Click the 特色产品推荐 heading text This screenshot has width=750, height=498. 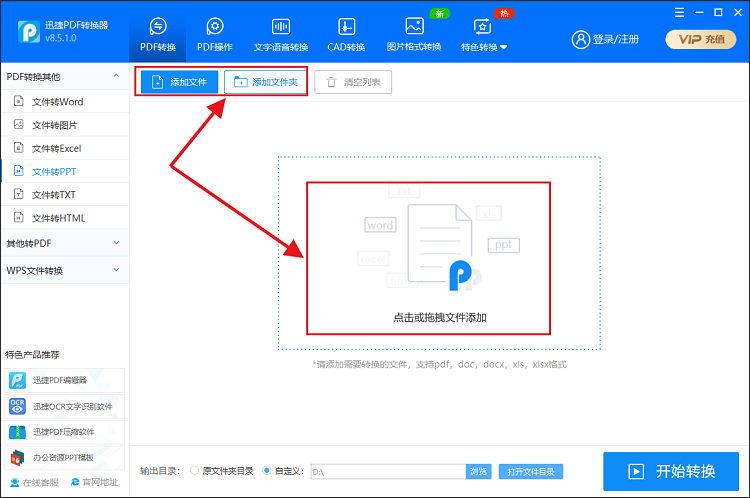pyautogui.click(x=33, y=354)
